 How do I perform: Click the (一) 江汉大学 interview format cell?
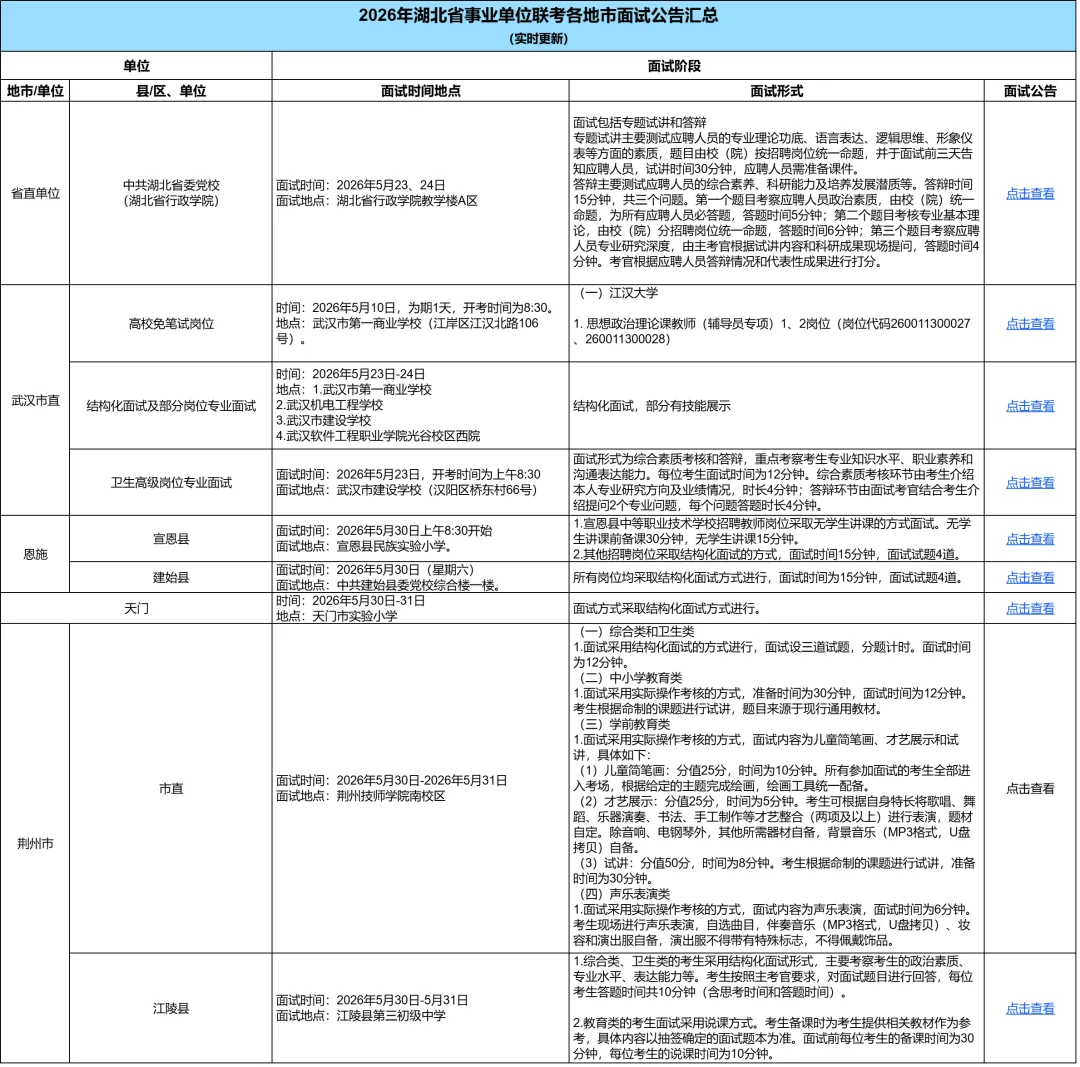click(776, 323)
